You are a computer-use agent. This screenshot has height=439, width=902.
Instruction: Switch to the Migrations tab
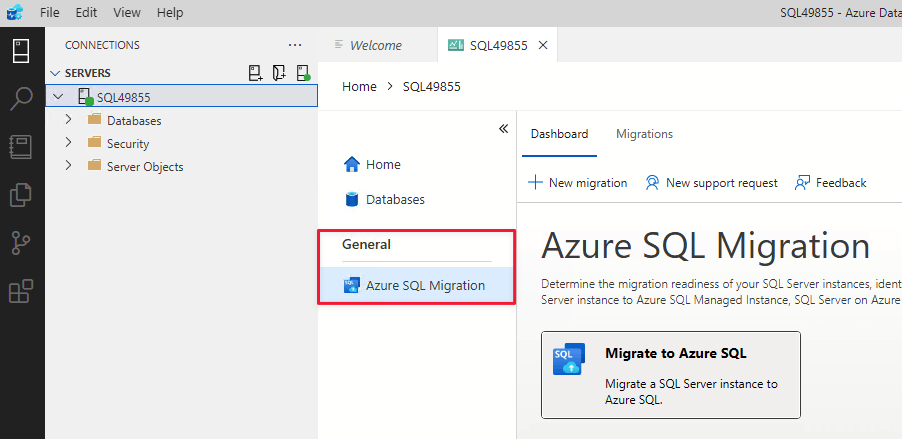[x=644, y=134]
